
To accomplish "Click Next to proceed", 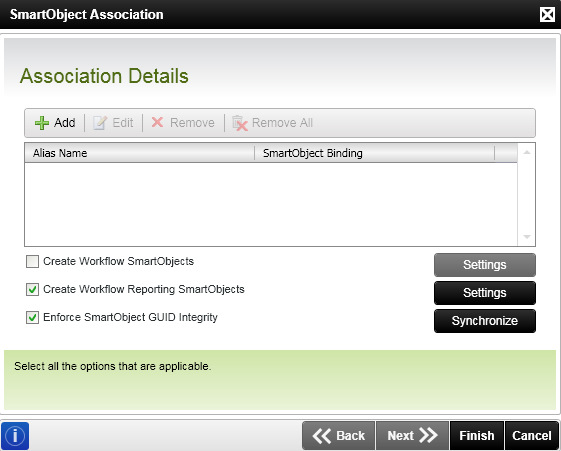I will tap(412, 436).
